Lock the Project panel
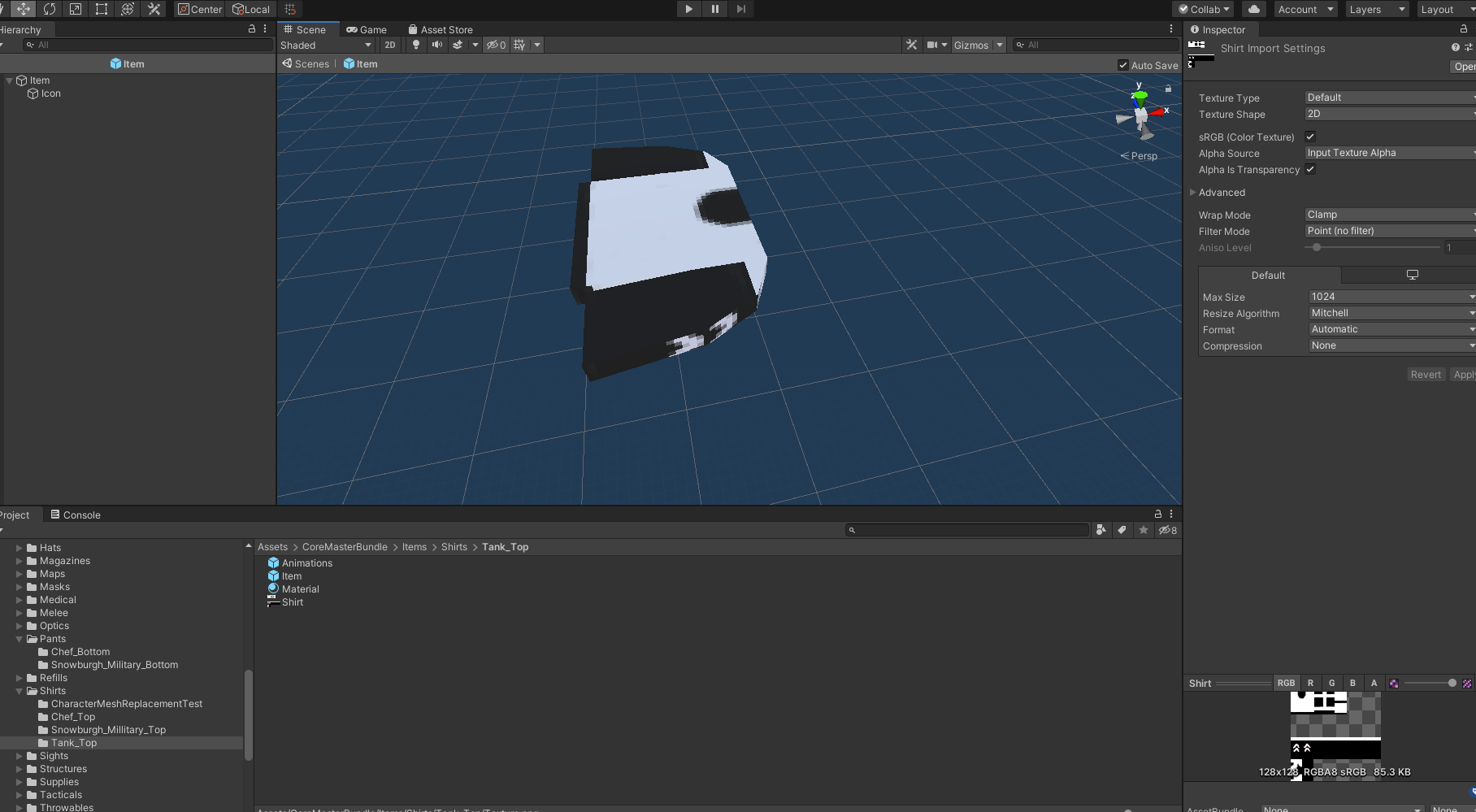Screen dimensions: 1476x812 tap(1158, 514)
